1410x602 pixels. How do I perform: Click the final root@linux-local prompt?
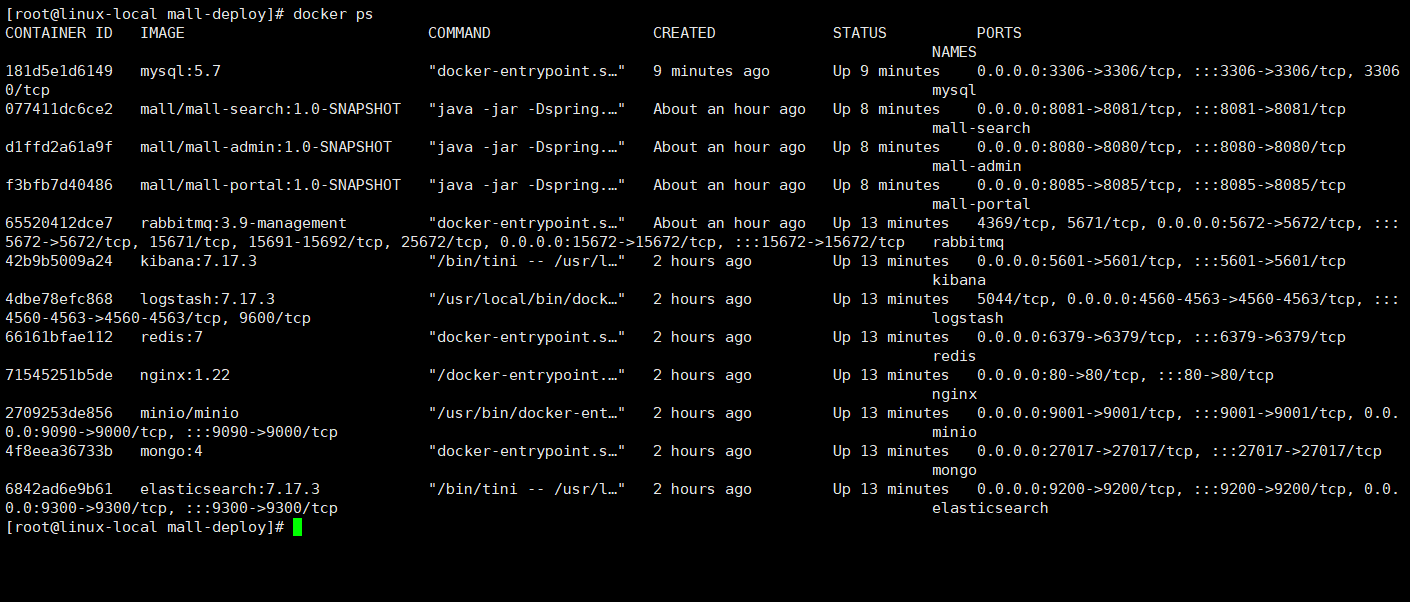tap(145, 527)
